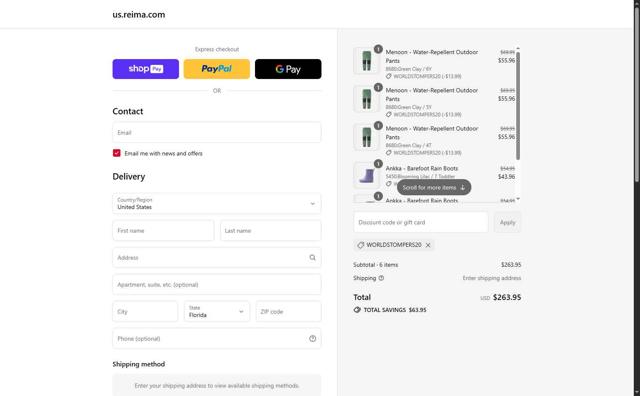Select Google Pay express checkout
This screenshot has height=396, width=640.
pyautogui.click(x=288, y=69)
